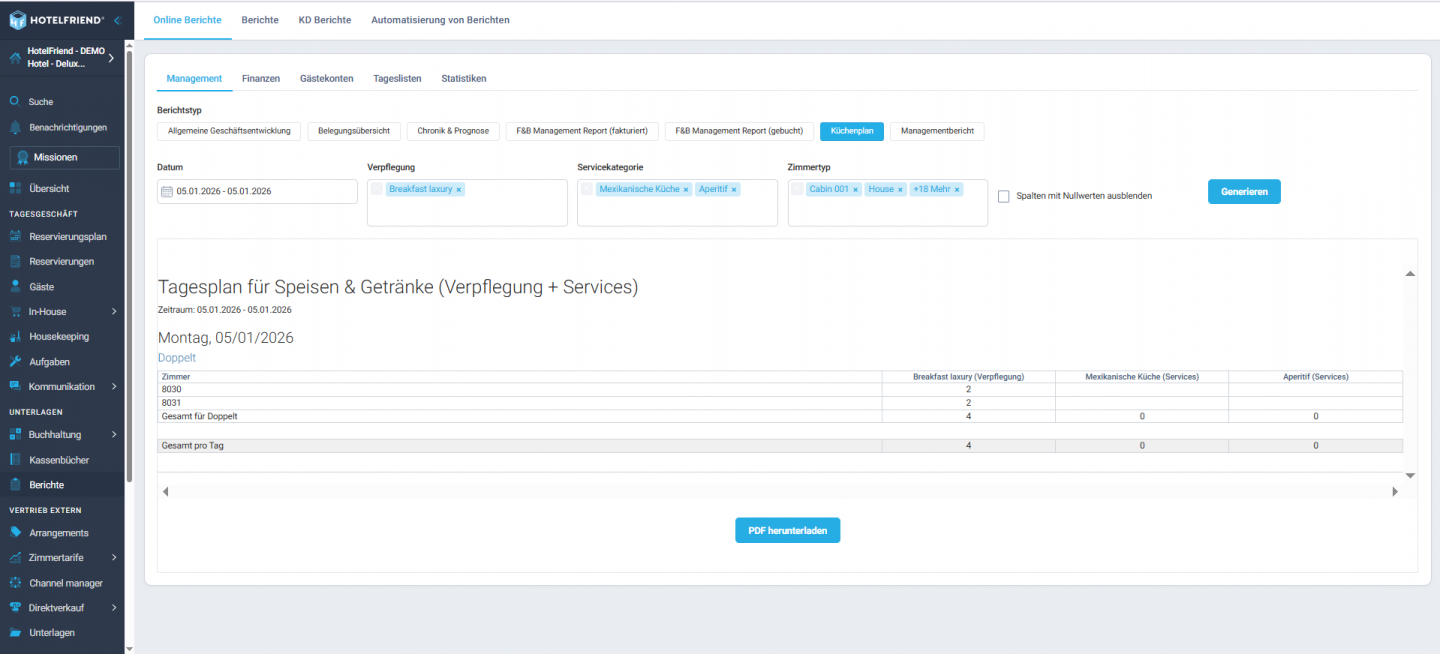Click the search magnifier icon in sidebar
1440x654 pixels.
click(x=15, y=102)
